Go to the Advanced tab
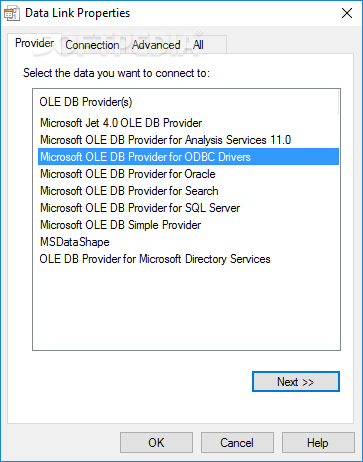 [156, 45]
